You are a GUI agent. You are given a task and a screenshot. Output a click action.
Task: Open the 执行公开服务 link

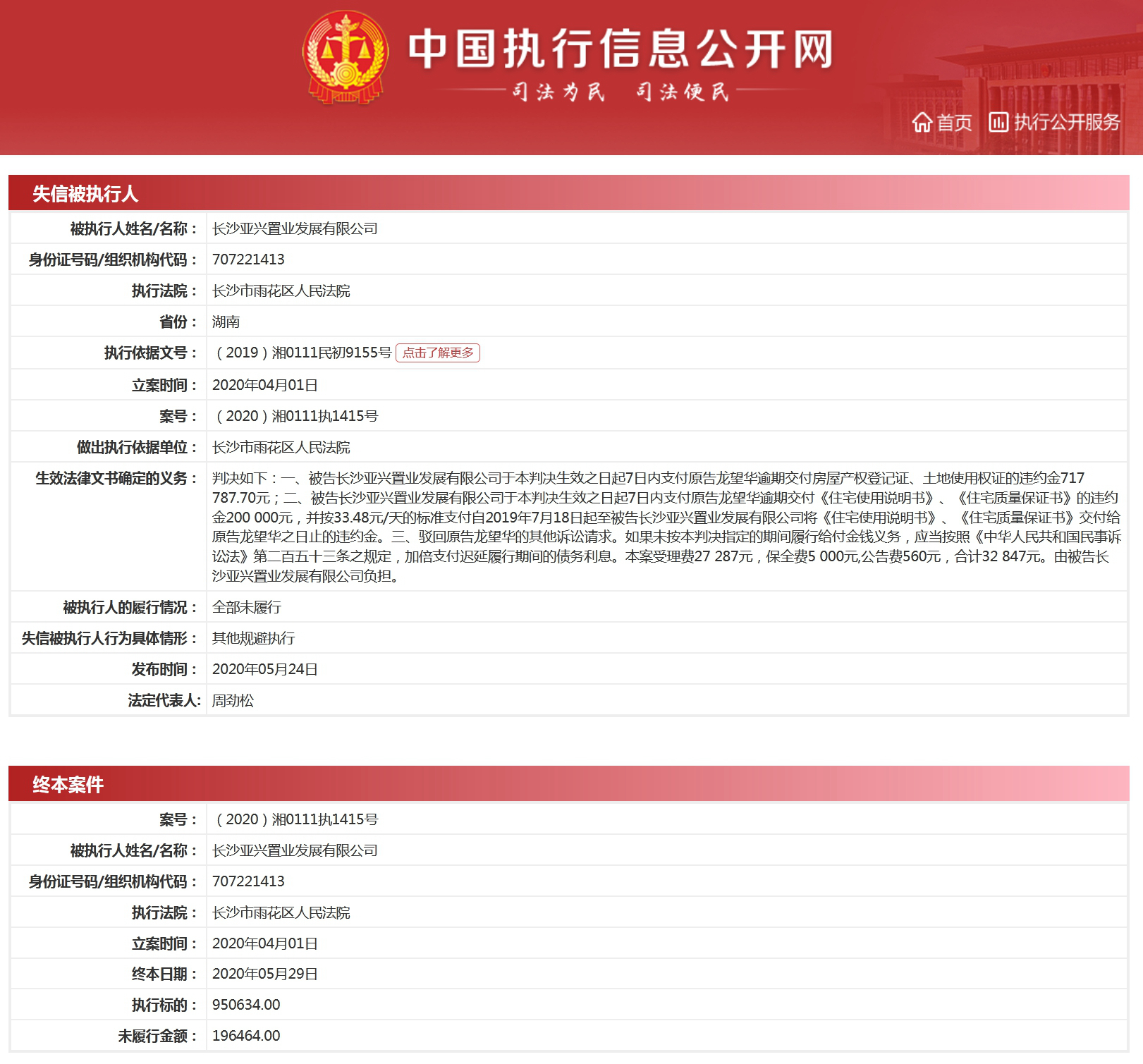coord(1067,123)
